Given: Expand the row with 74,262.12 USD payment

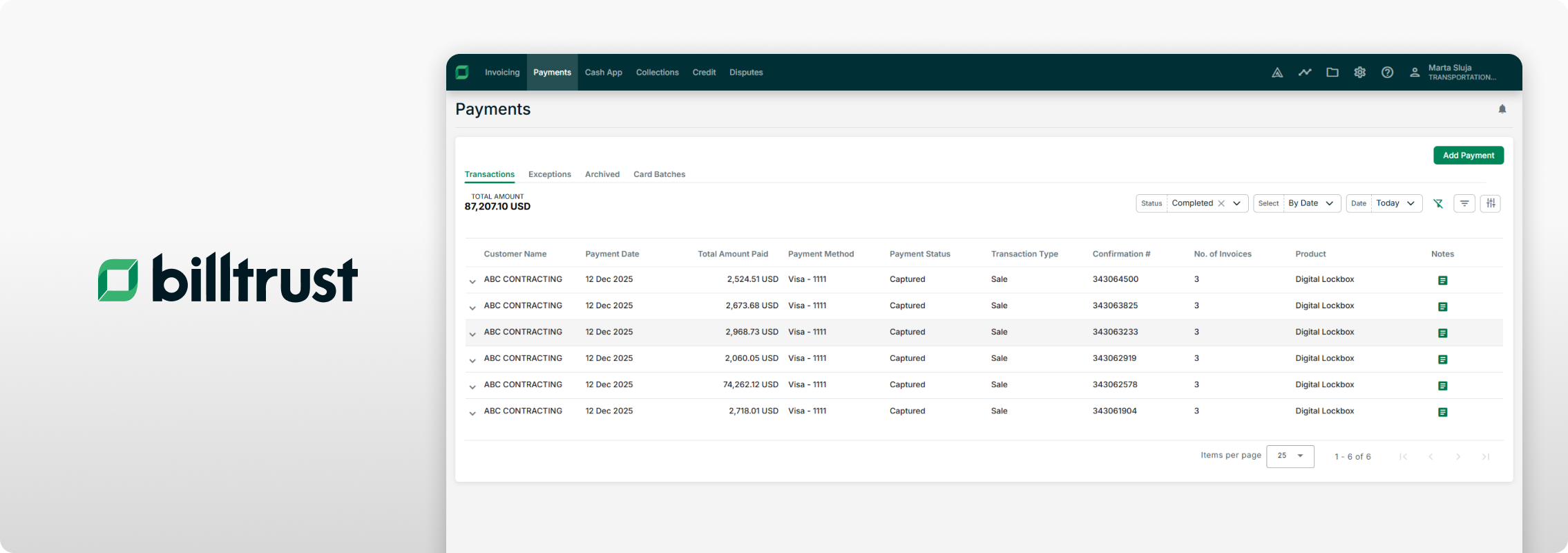Looking at the screenshot, I should click(472, 386).
